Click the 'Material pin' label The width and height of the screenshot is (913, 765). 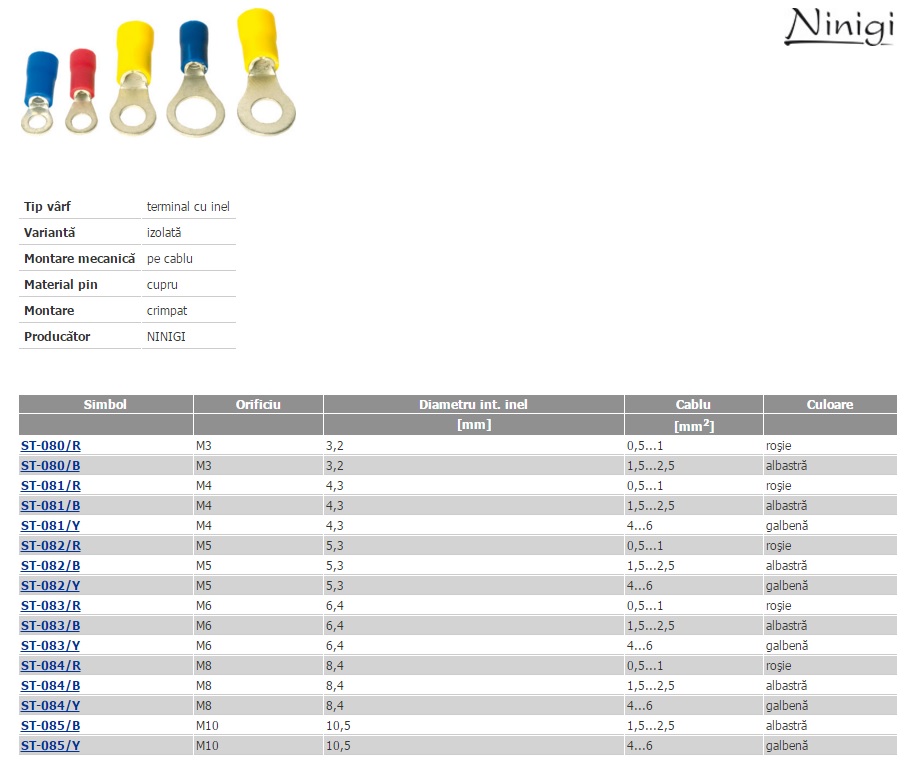(61, 285)
